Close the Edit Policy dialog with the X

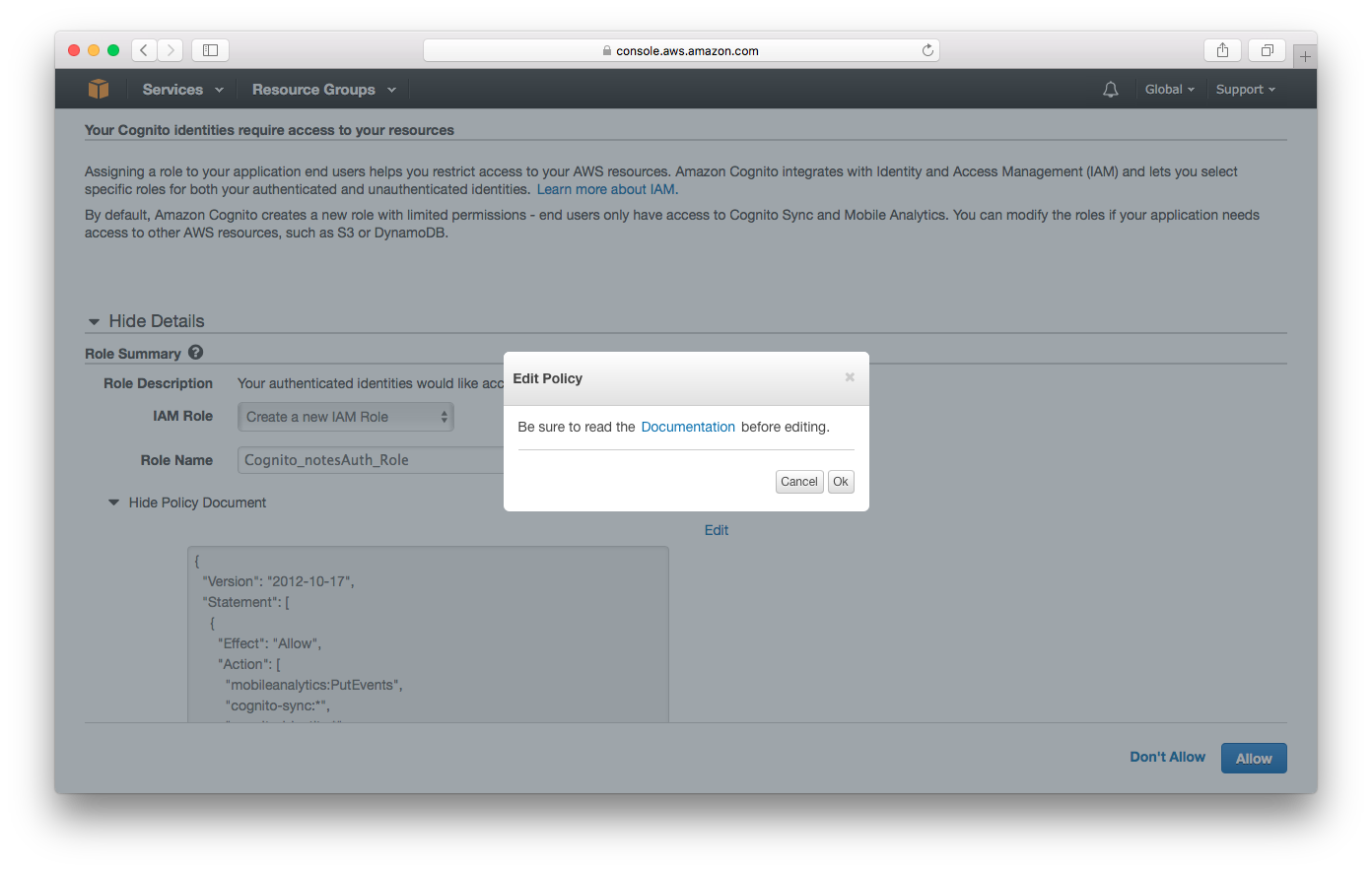(x=850, y=377)
